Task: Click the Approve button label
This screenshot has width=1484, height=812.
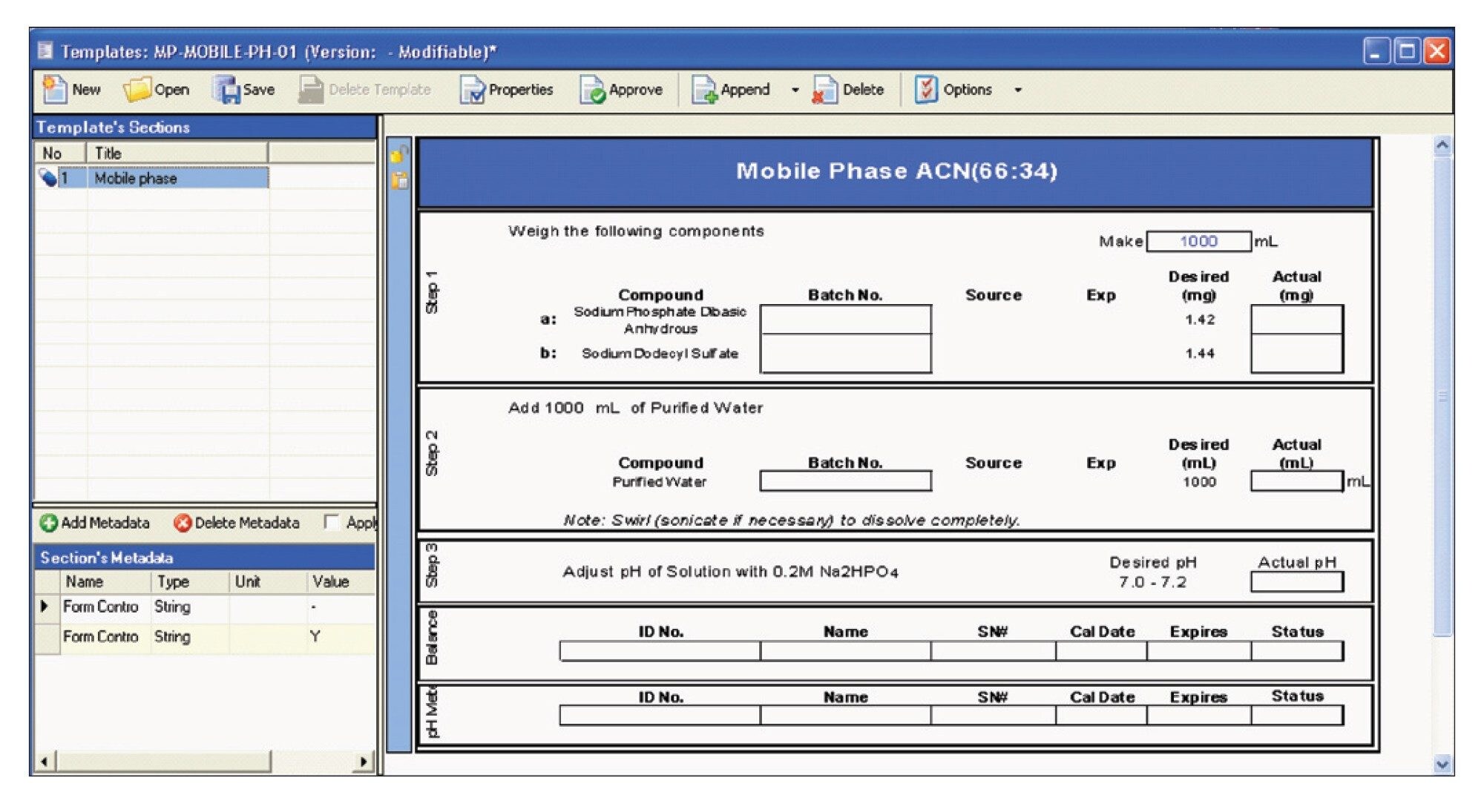Action: point(636,90)
